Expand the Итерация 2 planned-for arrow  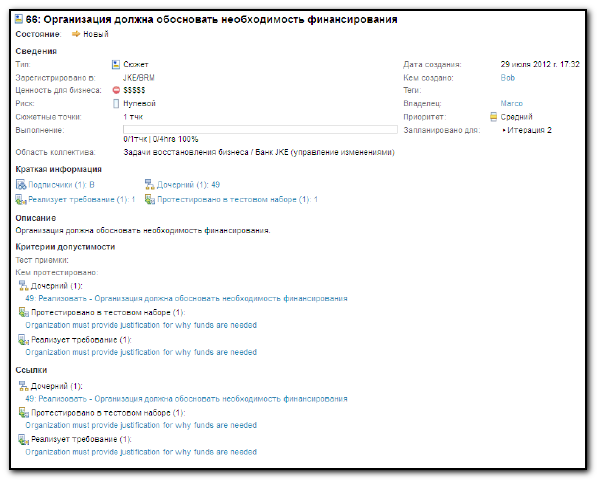point(504,130)
